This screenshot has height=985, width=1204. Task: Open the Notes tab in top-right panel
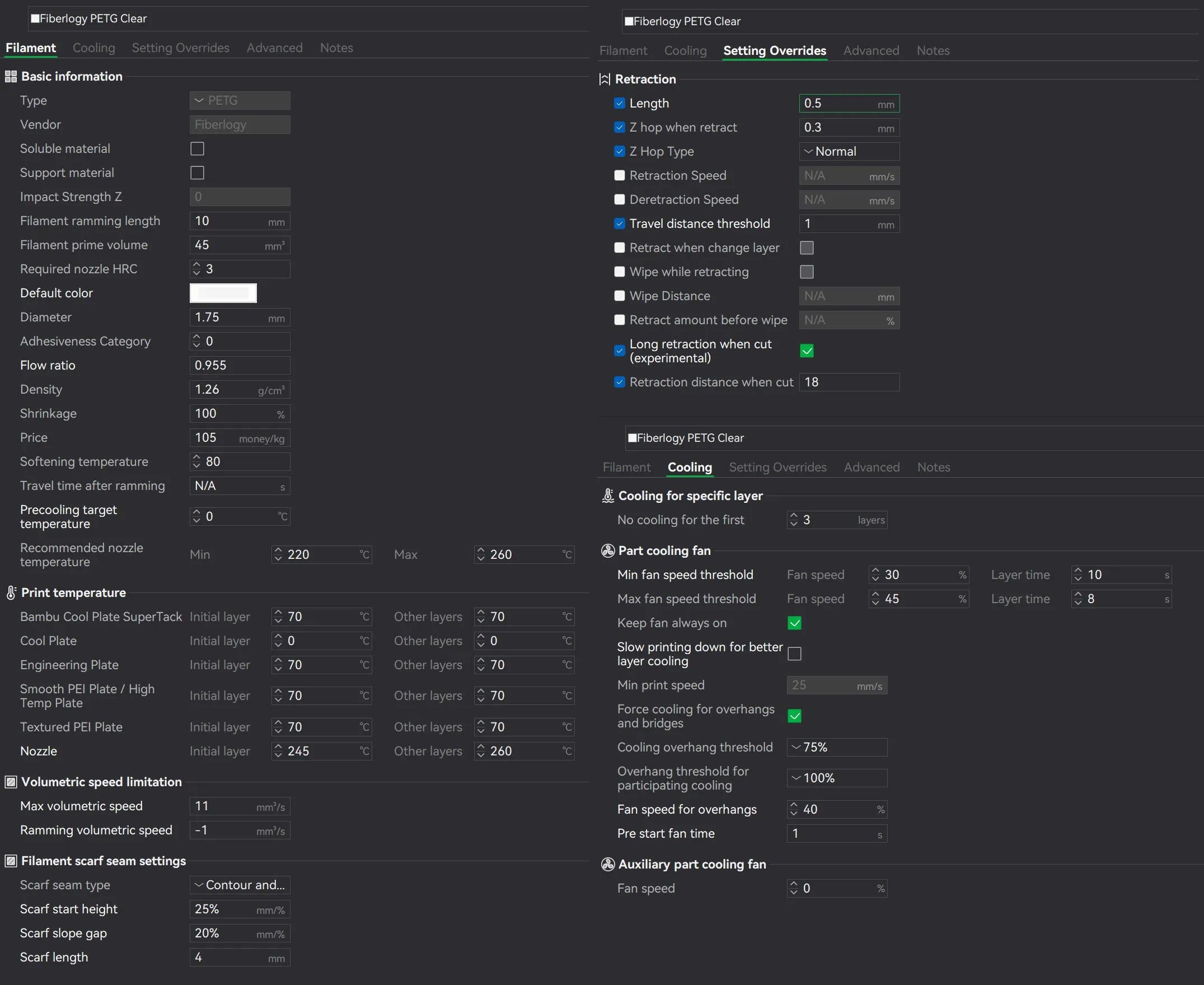click(933, 51)
